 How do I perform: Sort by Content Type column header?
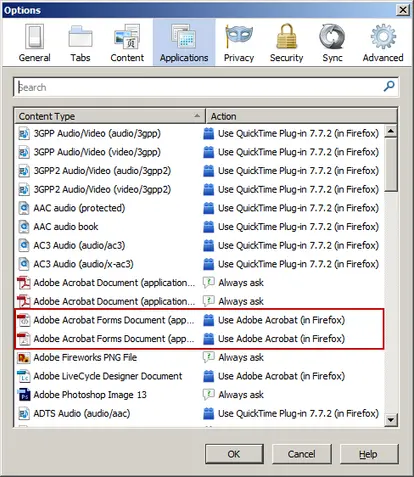click(110, 116)
